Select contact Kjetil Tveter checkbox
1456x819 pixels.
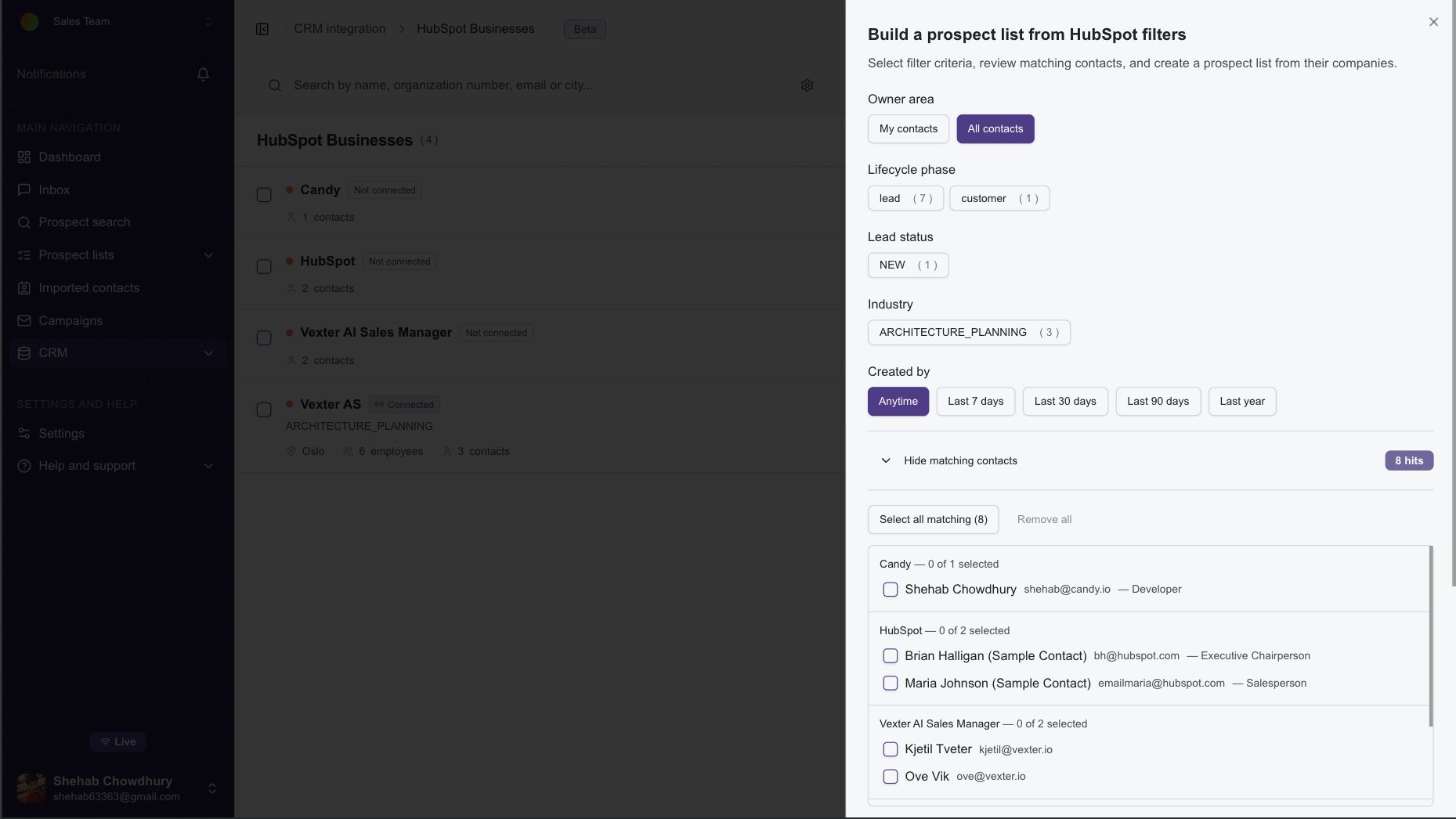pyautogui.click(x=891, y=750)
